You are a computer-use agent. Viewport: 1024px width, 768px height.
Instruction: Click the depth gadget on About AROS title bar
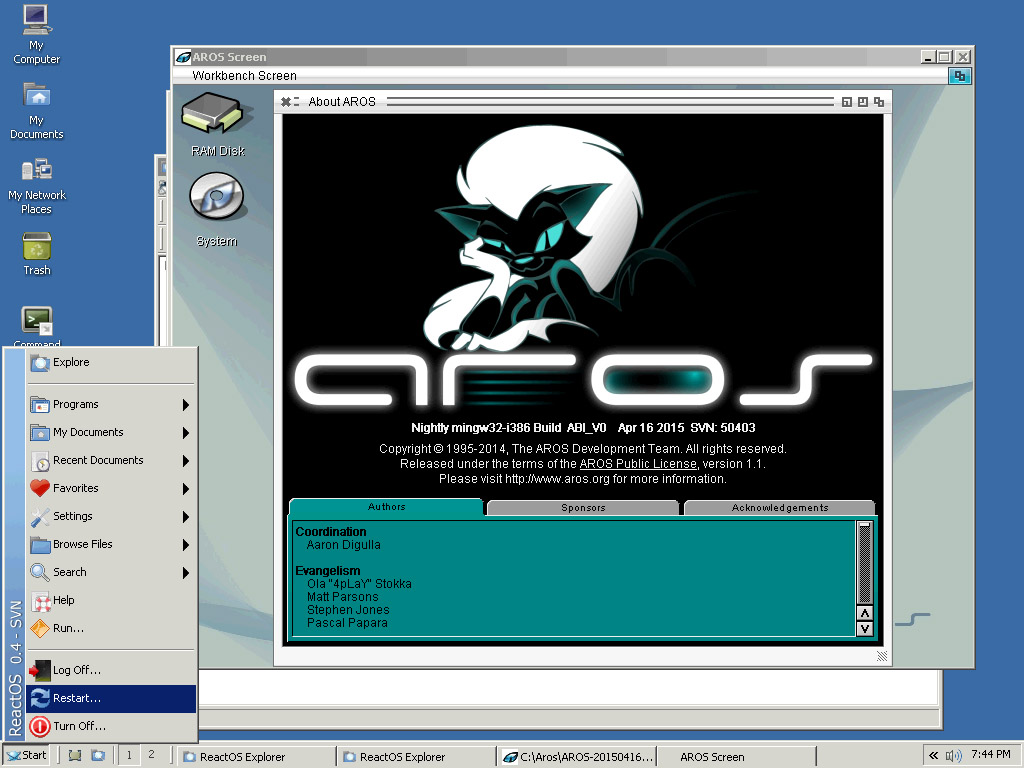[879, 102]
